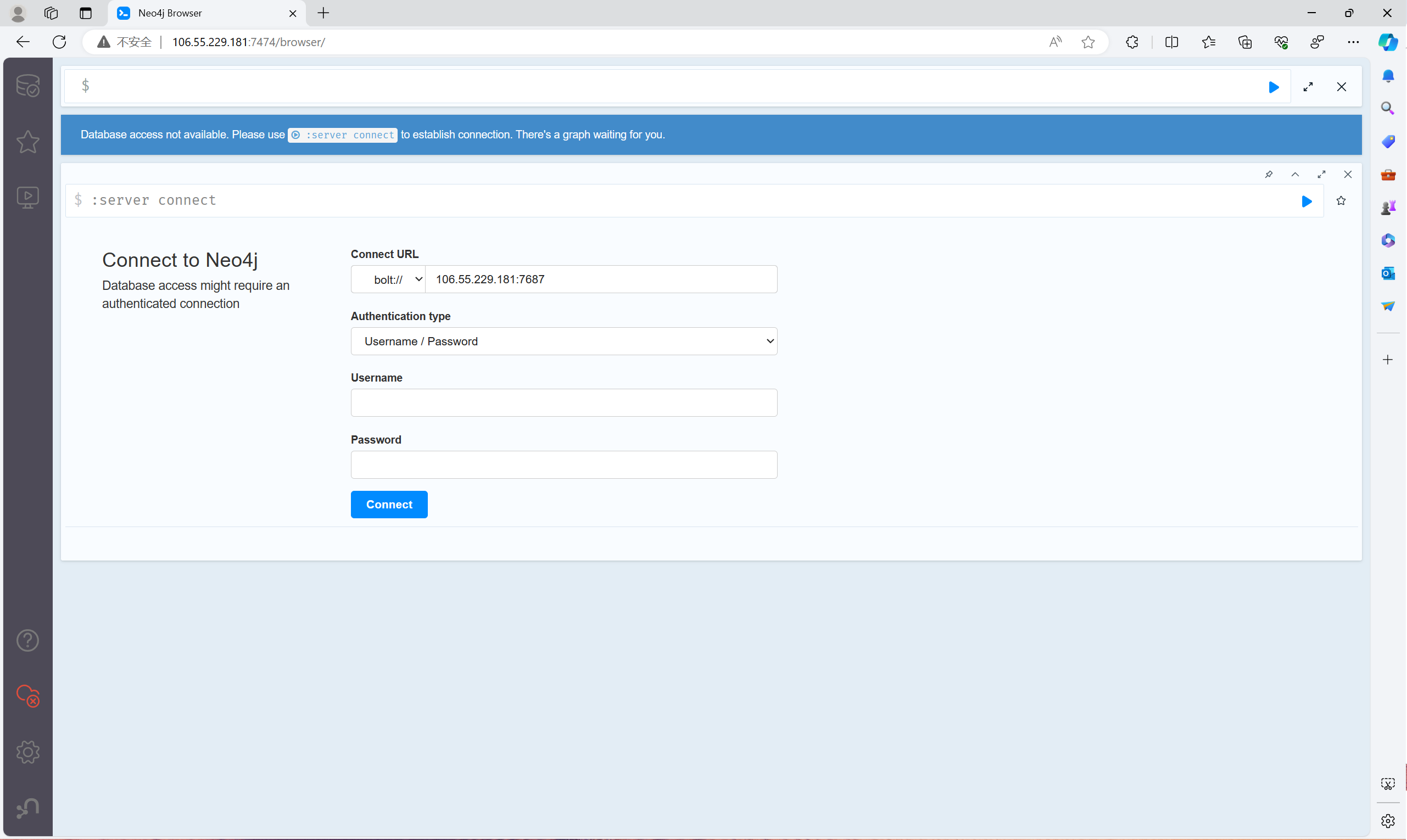Toggle Read aloud icon in address bar
This screenshot has height=840, width=1407.
[x=1055, y=42]
